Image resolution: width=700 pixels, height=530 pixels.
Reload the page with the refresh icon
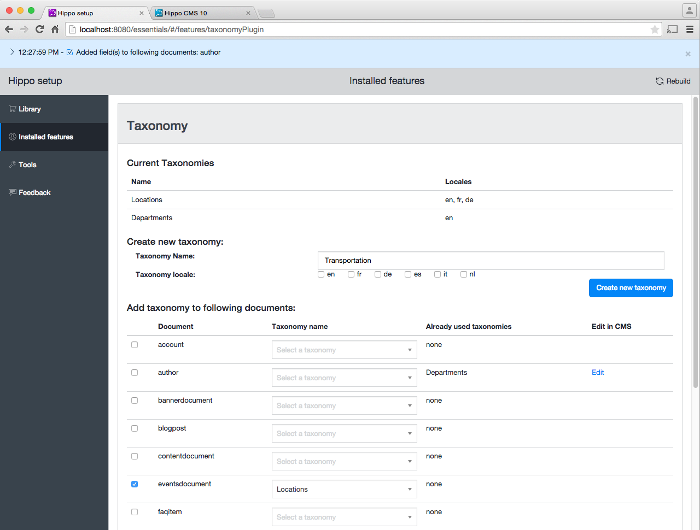pos(40,29)
